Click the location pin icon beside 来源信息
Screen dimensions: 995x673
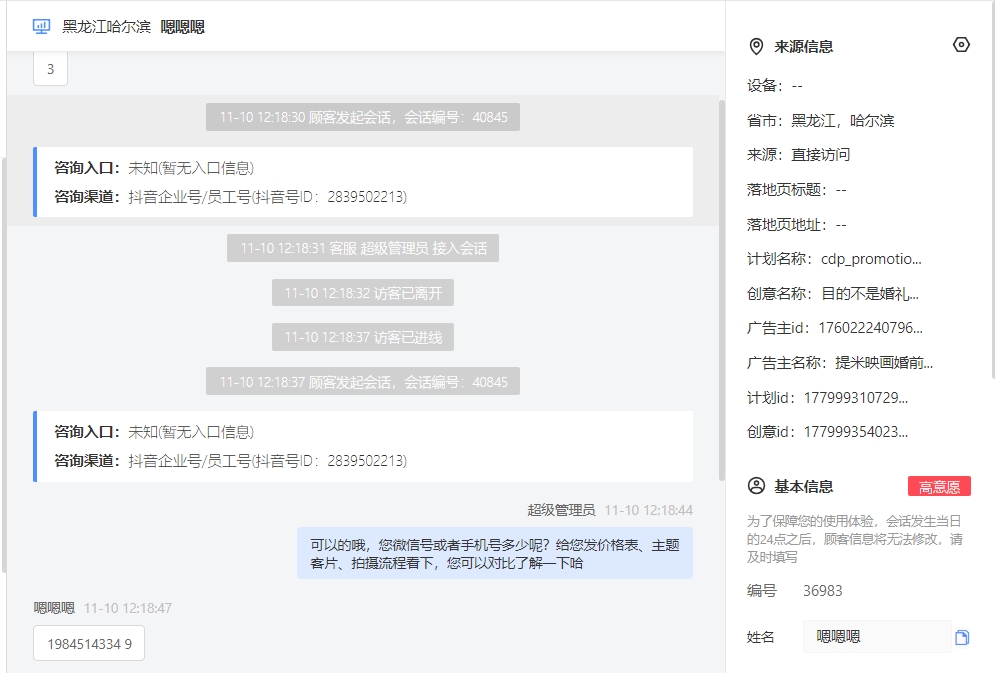click(756, 46)
